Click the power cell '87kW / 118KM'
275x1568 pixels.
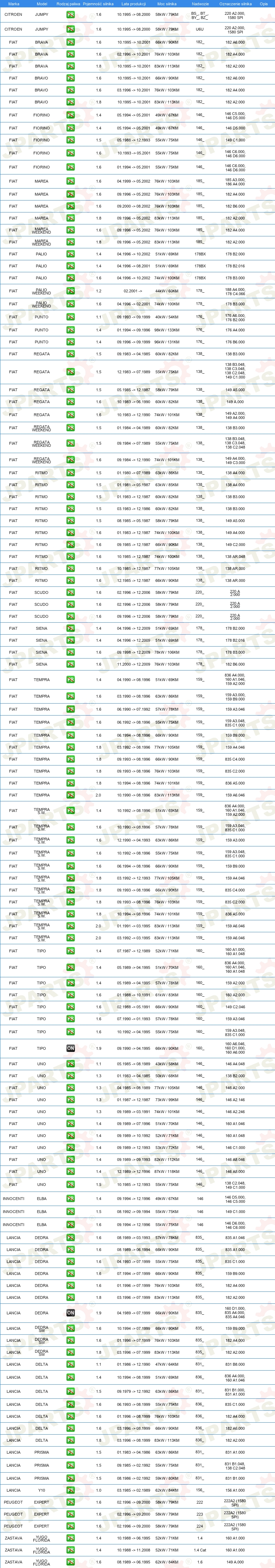167,1171
